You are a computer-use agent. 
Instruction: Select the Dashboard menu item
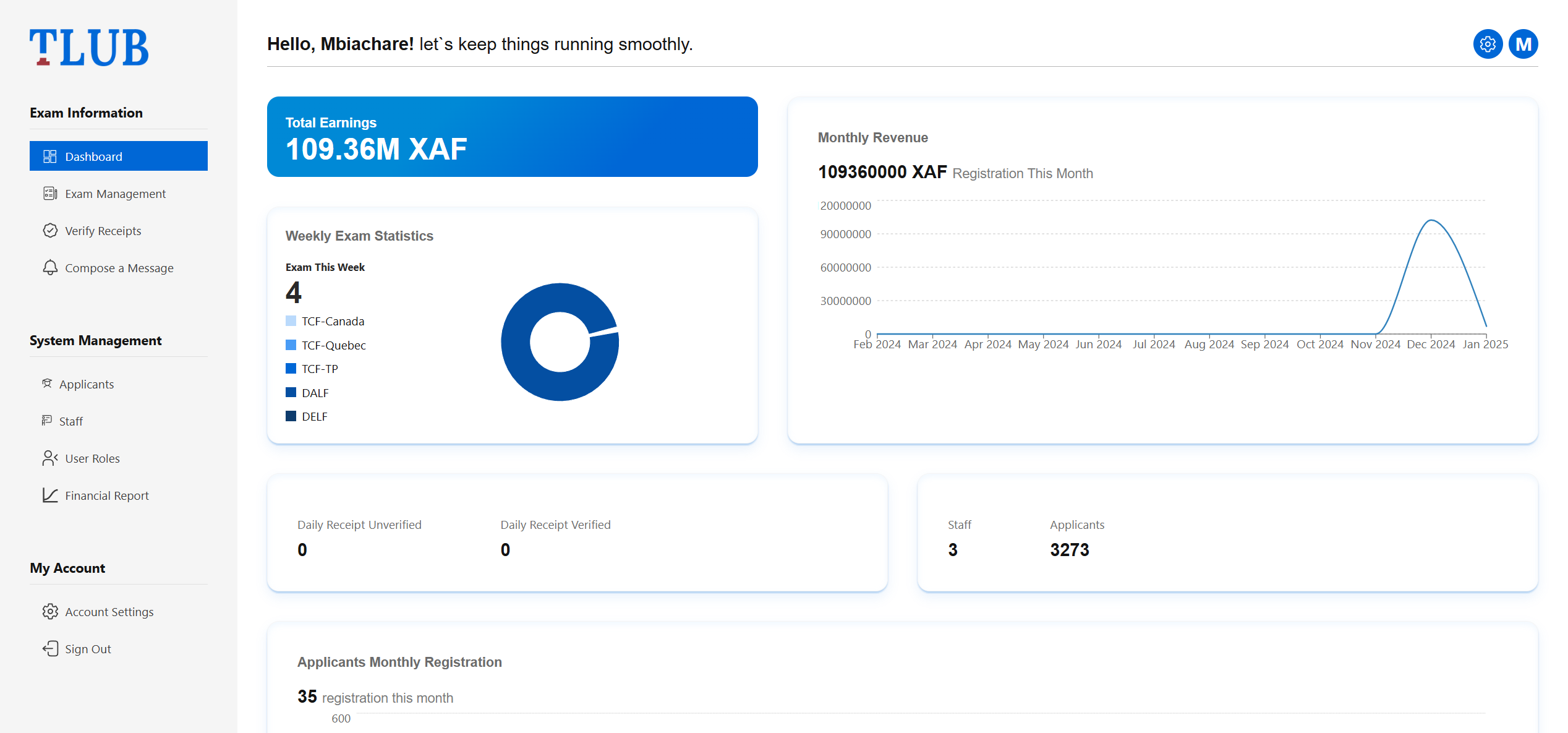point(119,156)
